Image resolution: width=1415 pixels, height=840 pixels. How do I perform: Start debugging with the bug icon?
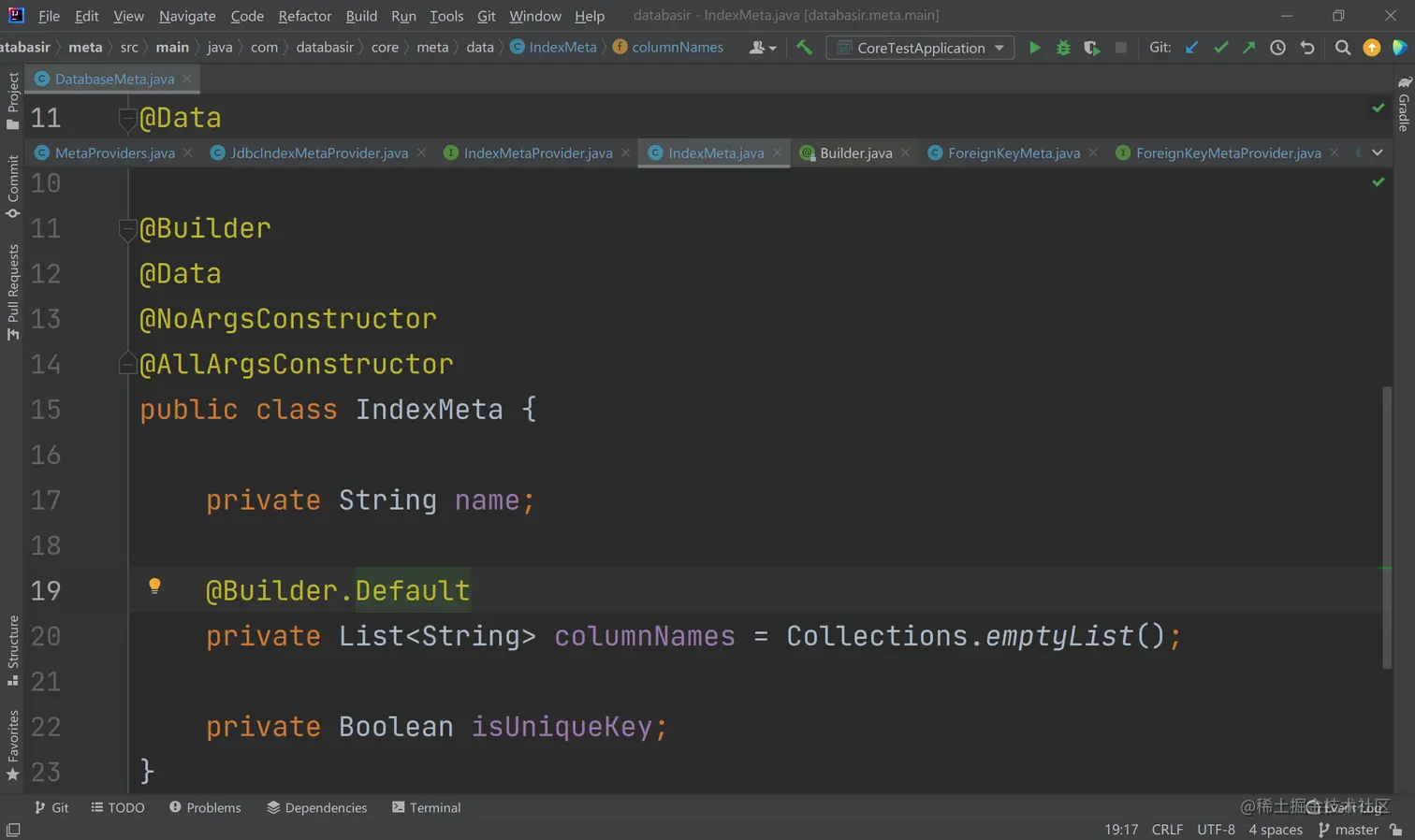coord(1063,48)
